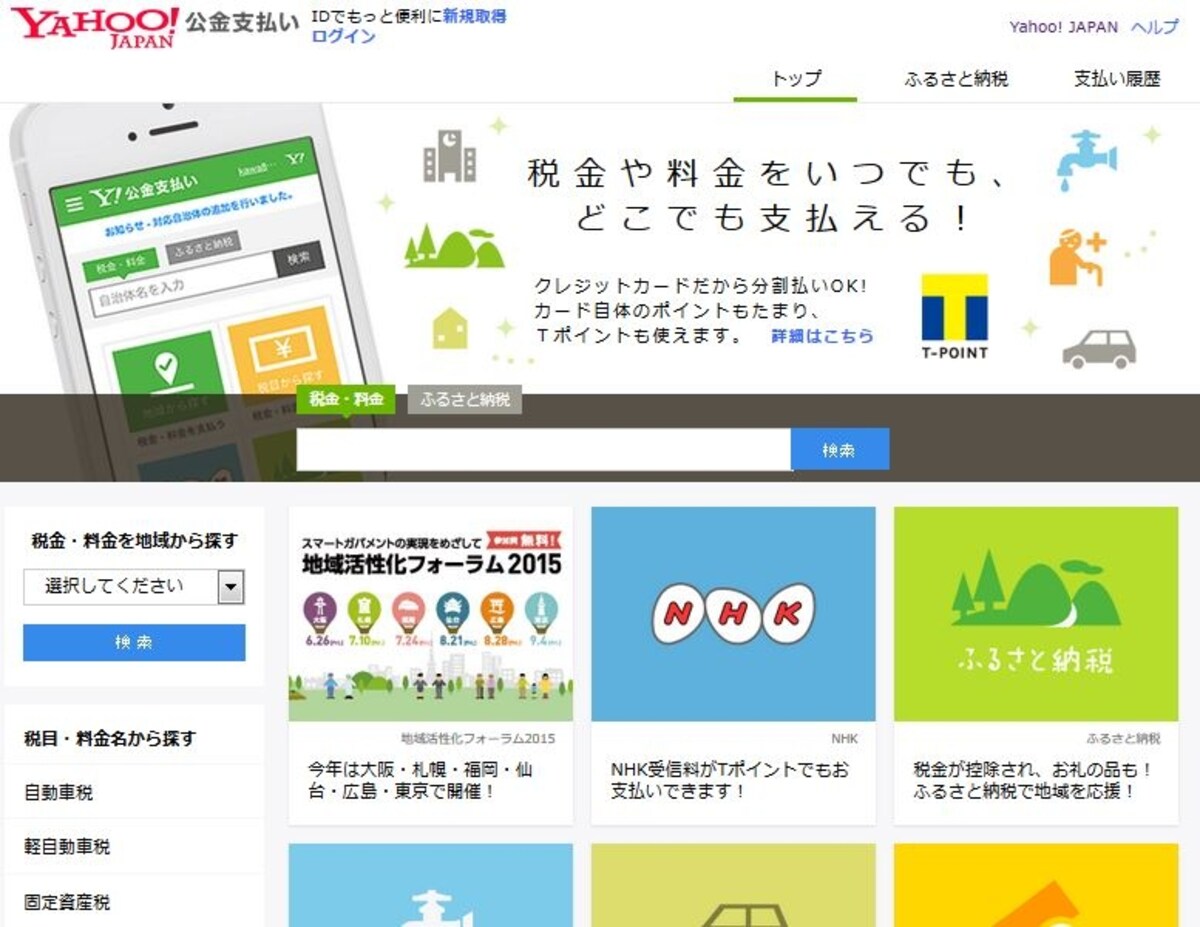Viewport: 1200px width, 927px height.
Task: Switch to the ふるさと納税 top navigation tab
Action: 956,79
